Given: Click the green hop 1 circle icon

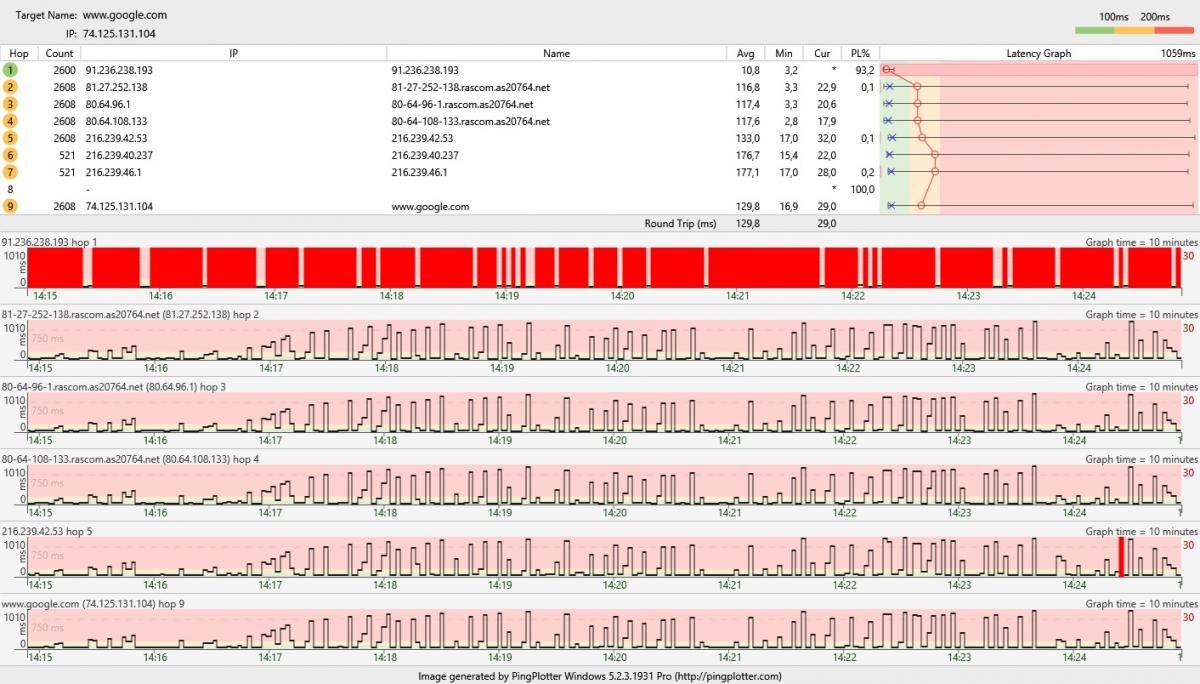Looking at the screenshot, I should tap(11, 71).
